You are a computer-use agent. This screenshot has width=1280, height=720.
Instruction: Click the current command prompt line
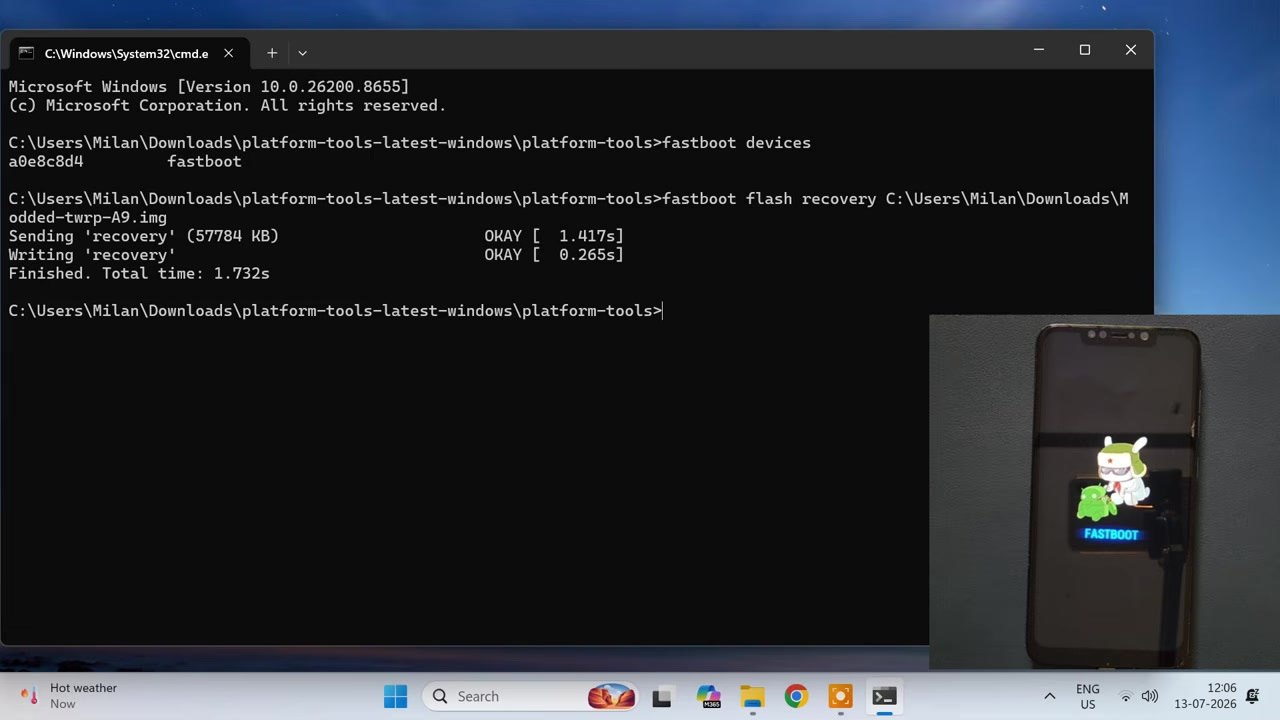point(336,311)
